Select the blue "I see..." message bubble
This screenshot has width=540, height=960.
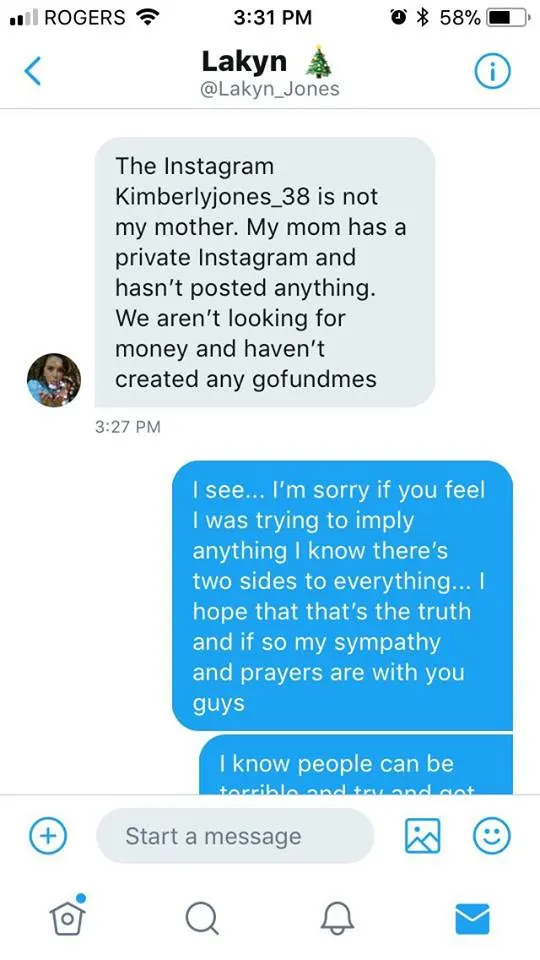coord(342,596)
